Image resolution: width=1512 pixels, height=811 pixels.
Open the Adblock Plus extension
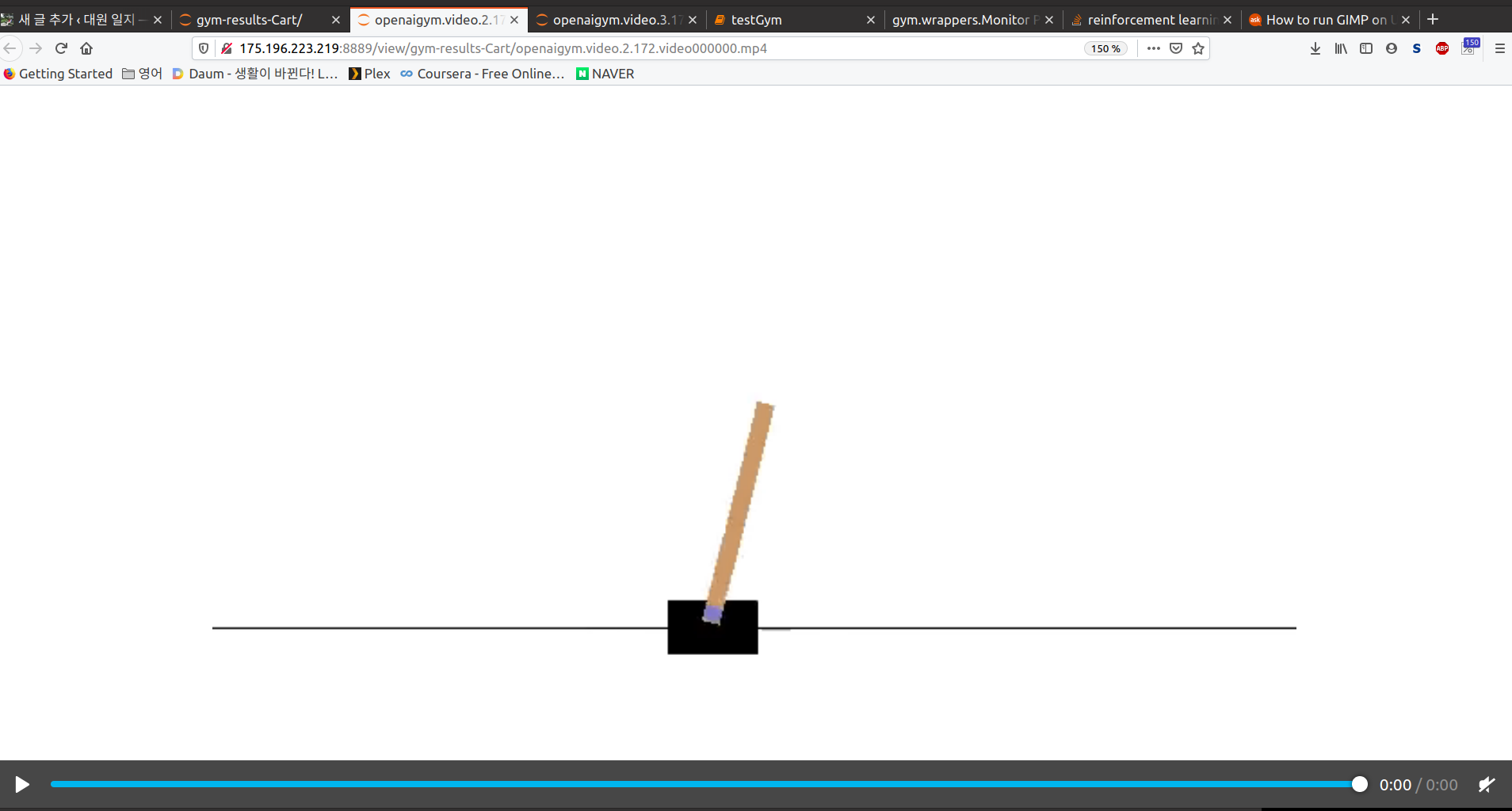pyautogui.click(x=1442, y=48)
